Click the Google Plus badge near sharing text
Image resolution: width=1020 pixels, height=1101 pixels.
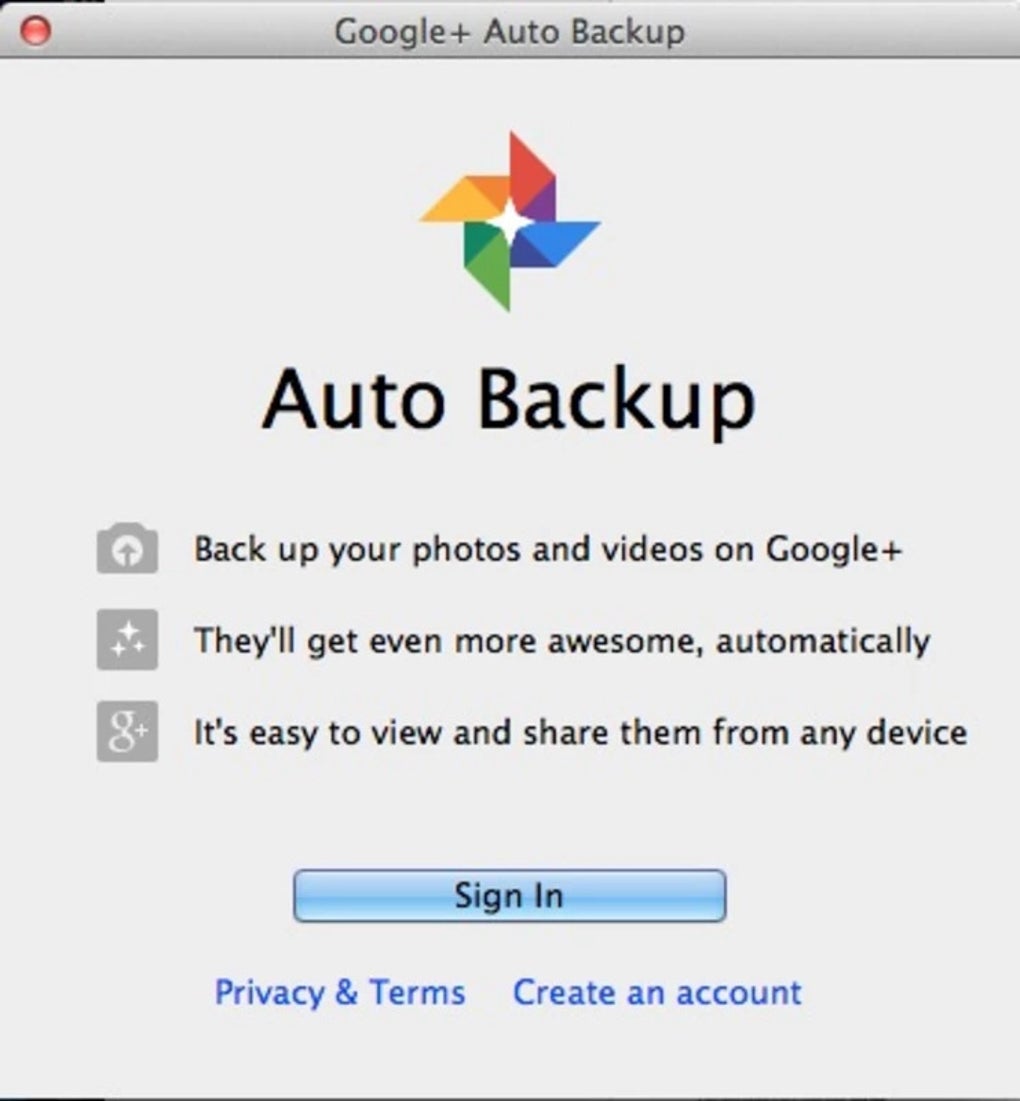128,732
